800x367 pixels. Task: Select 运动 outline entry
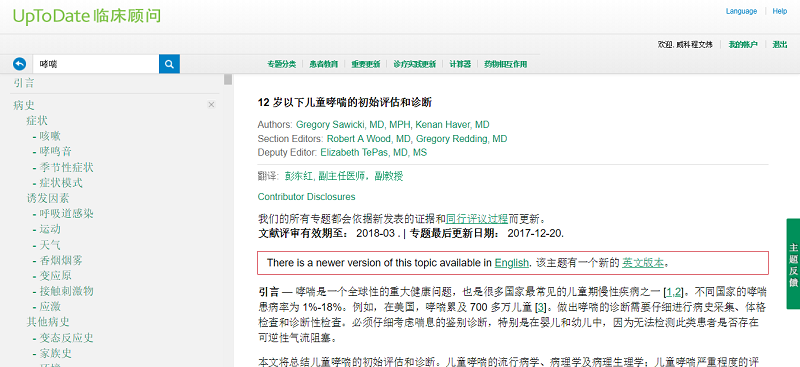[x=50, y=229]
